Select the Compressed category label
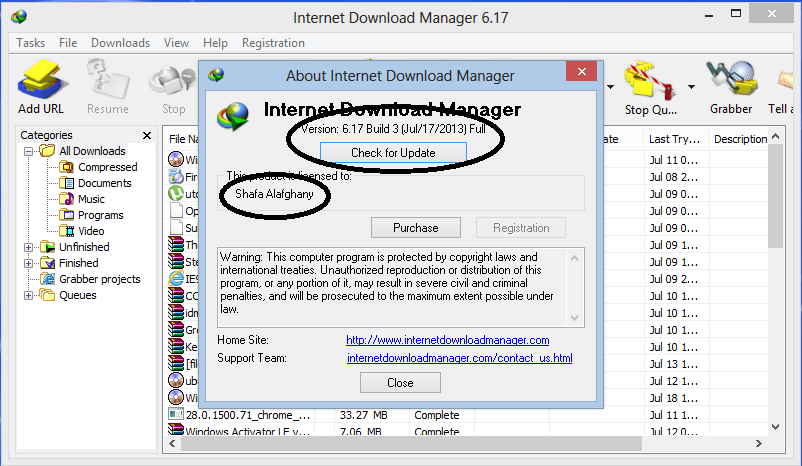Viewport: 802px width, 466px height. coord(108,167)
